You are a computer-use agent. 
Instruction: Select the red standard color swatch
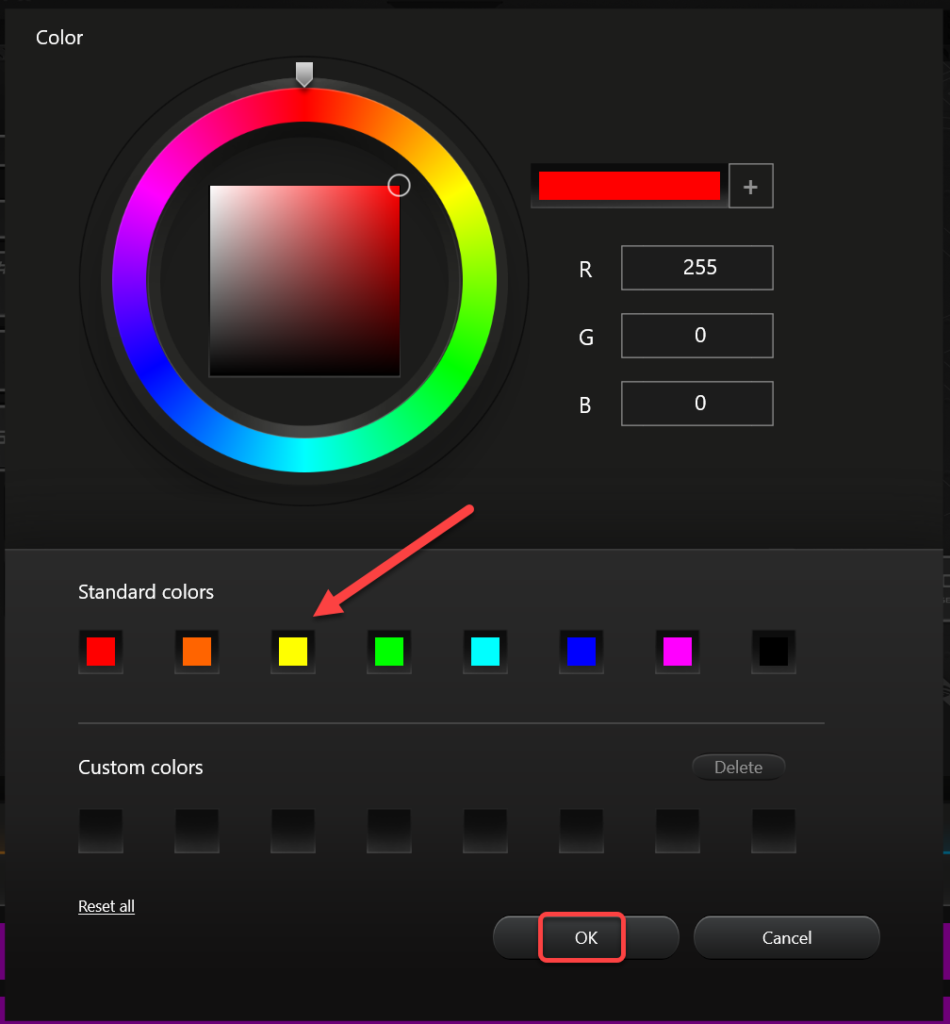tap(100, 650)
